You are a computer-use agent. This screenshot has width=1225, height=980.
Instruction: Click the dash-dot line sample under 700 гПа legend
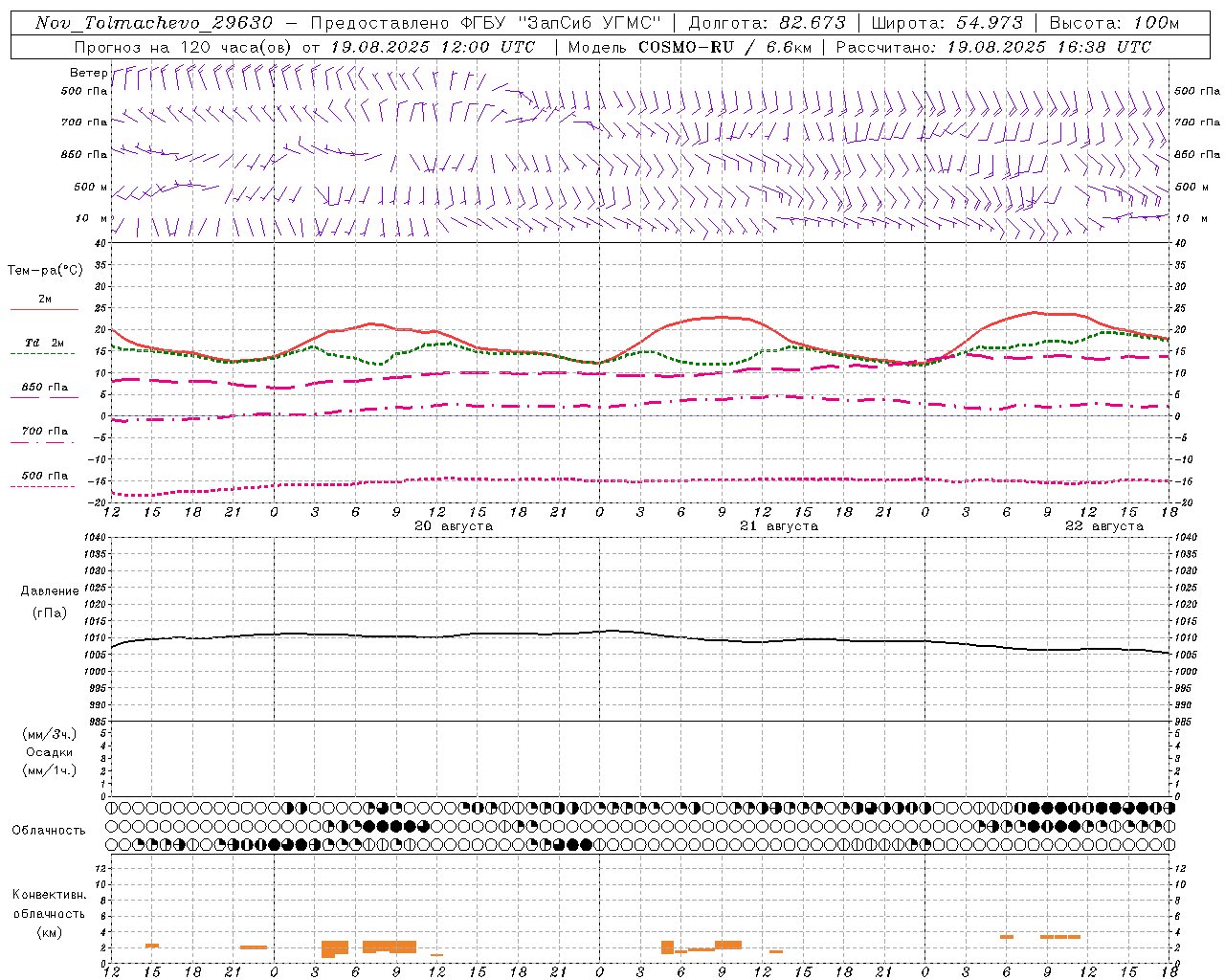[x=44, y=442]
